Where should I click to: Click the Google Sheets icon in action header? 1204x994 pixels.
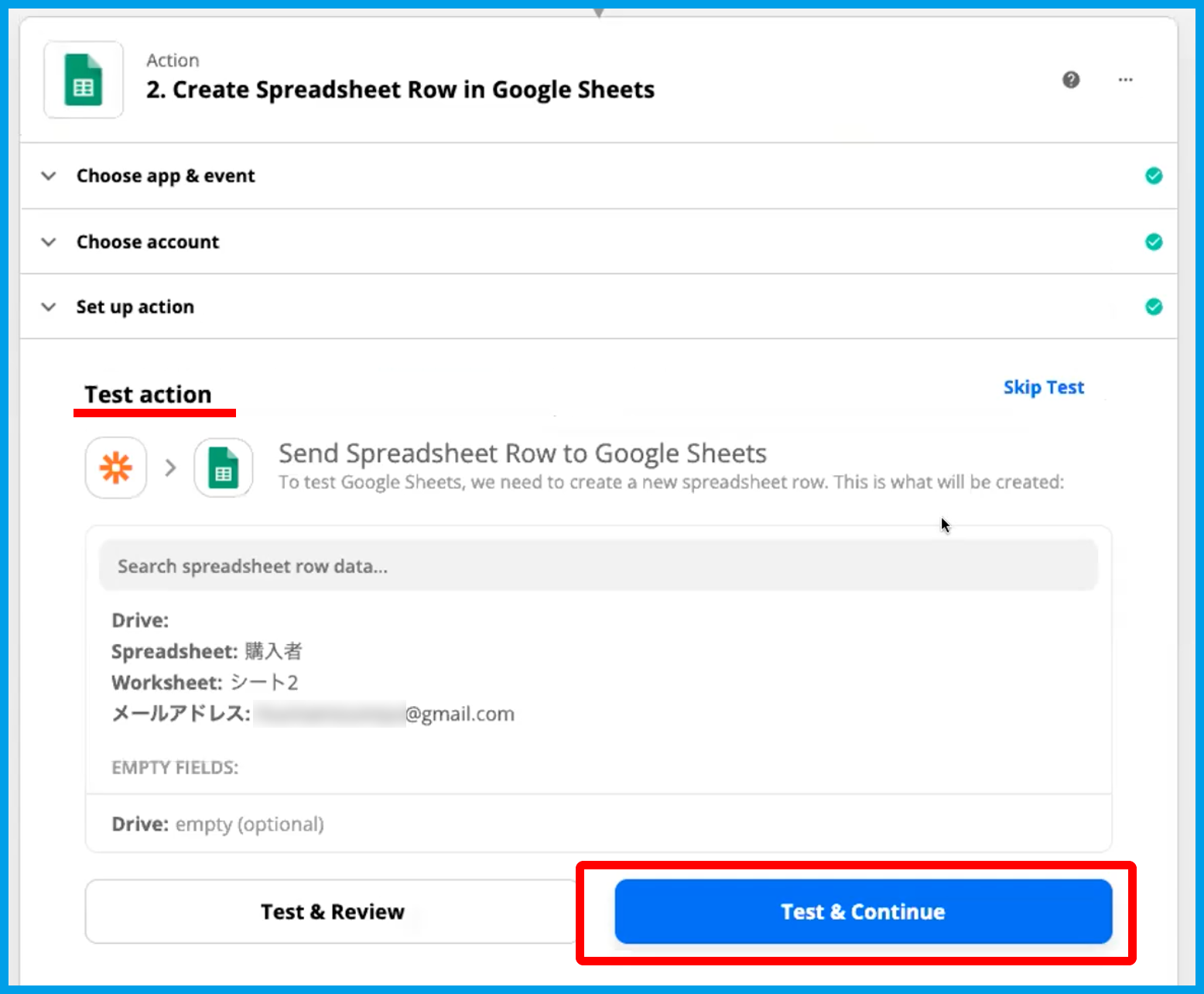coord(84,80)
